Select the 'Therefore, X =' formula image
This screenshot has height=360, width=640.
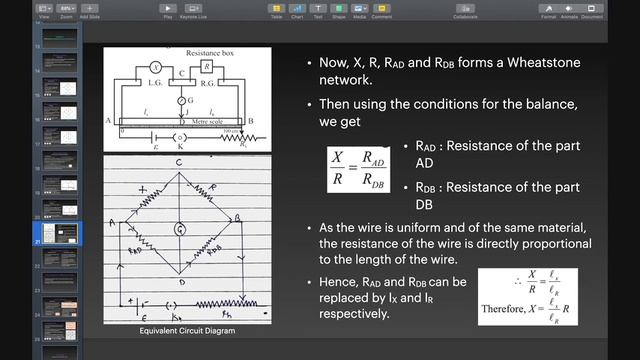[x=528, y=297]
